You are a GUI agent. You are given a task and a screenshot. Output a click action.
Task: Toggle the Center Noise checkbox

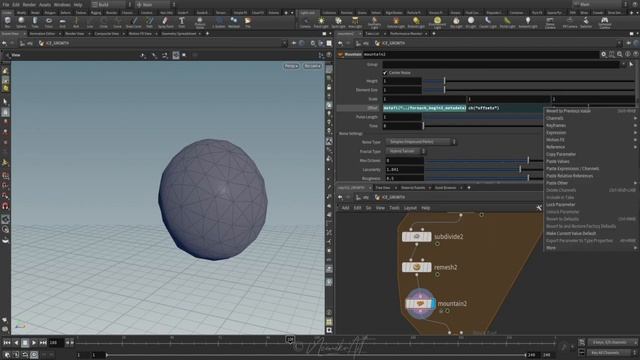click(x=385, y=73)
